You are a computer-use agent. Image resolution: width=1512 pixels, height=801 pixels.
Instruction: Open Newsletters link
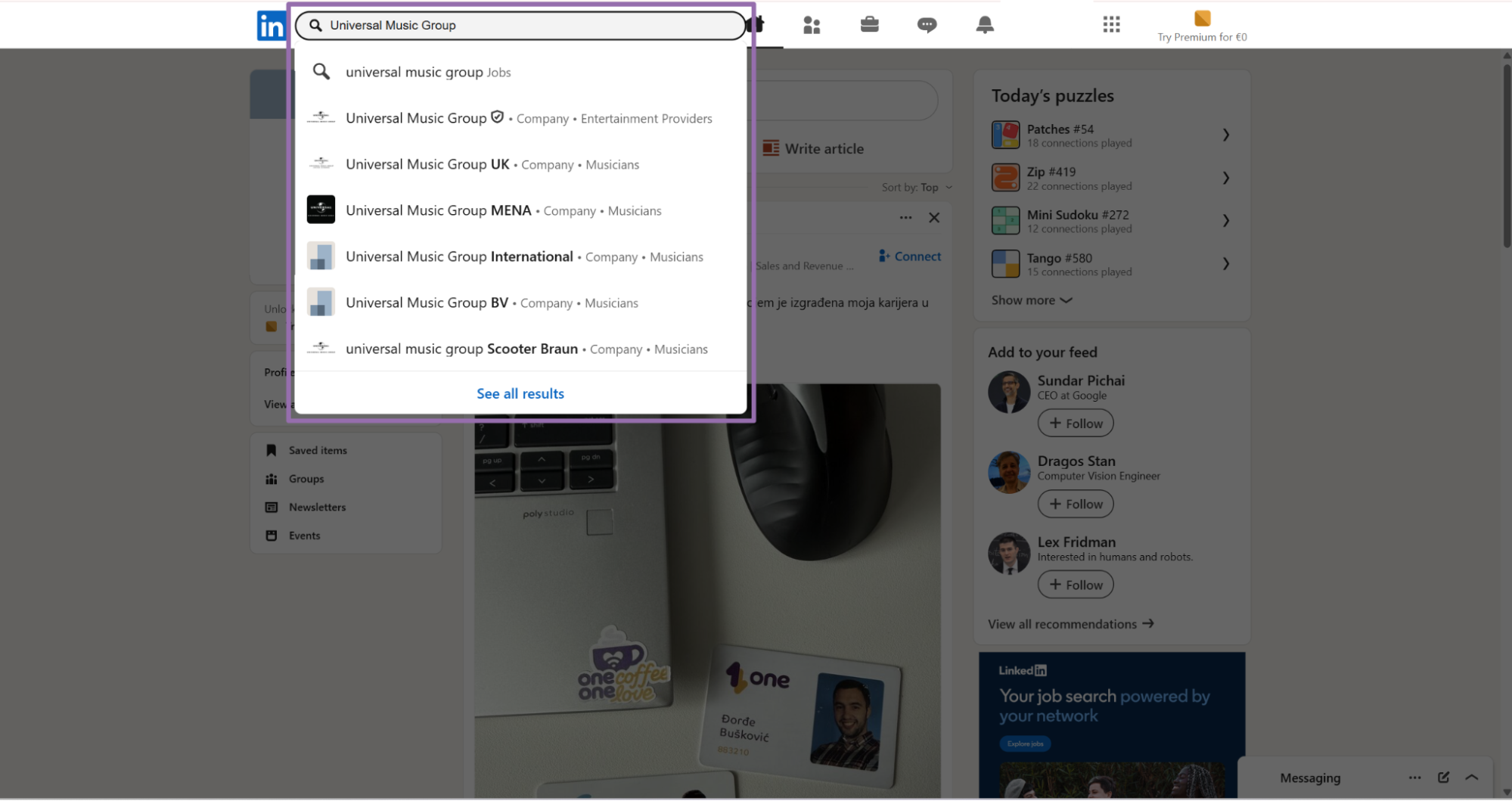pyautogui.click(x=317, y=508)
